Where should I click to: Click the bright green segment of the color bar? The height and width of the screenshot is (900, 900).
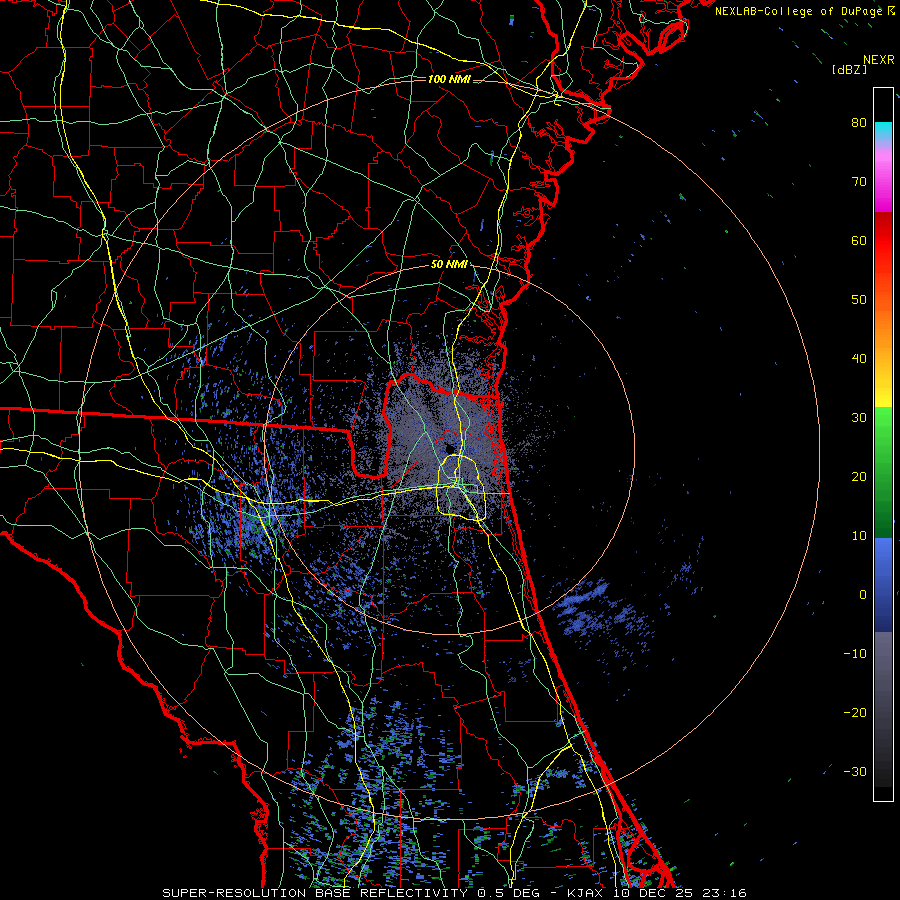pos(883,424)
